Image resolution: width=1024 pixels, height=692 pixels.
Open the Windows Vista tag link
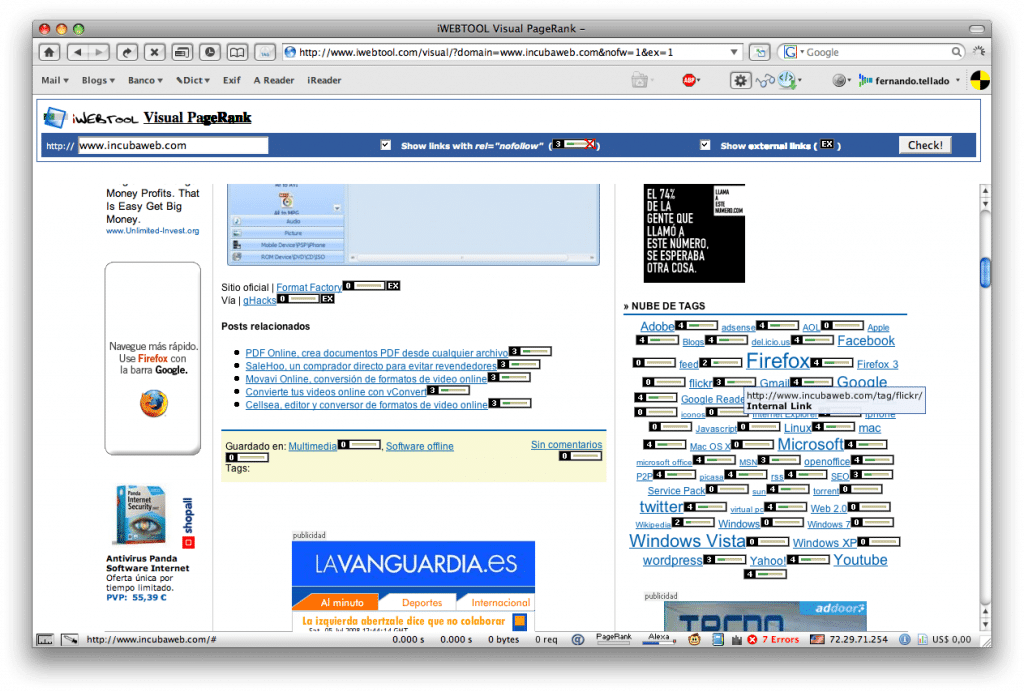[687, 541]
